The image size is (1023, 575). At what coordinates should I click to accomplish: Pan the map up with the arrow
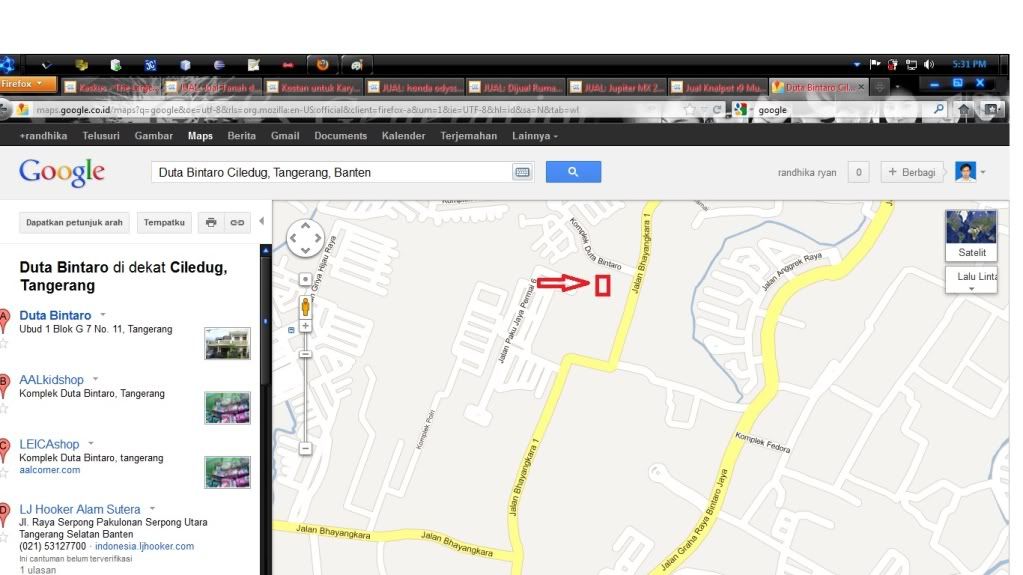(305, 226)
